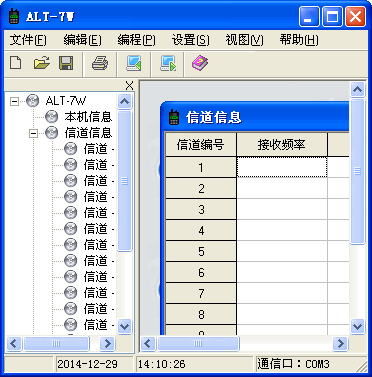Select channel row header 6

(201, 273)
